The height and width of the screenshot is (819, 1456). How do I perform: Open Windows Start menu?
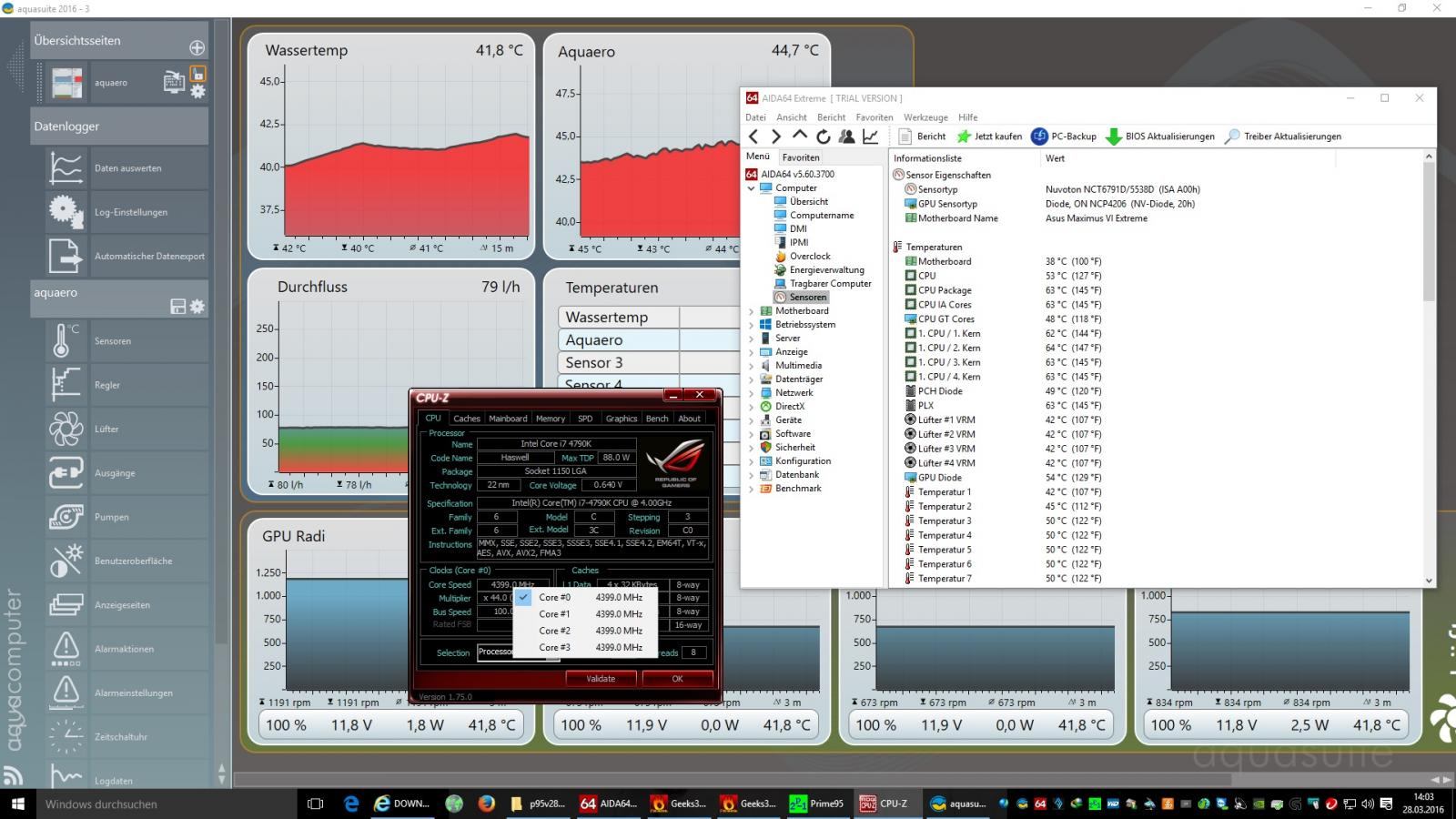coord(17,804)
